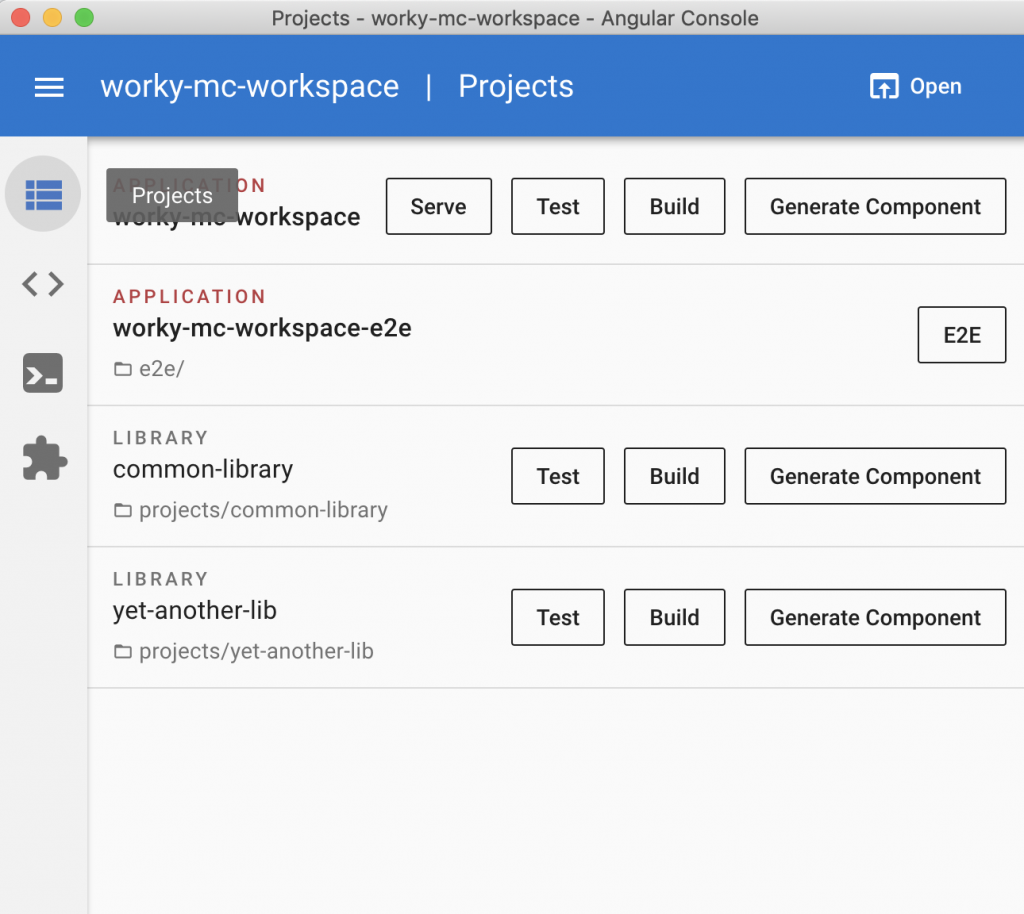
Task: Run Test for worky-mc-workspace application
Action: pyautogui.click(x=557, y=207)
